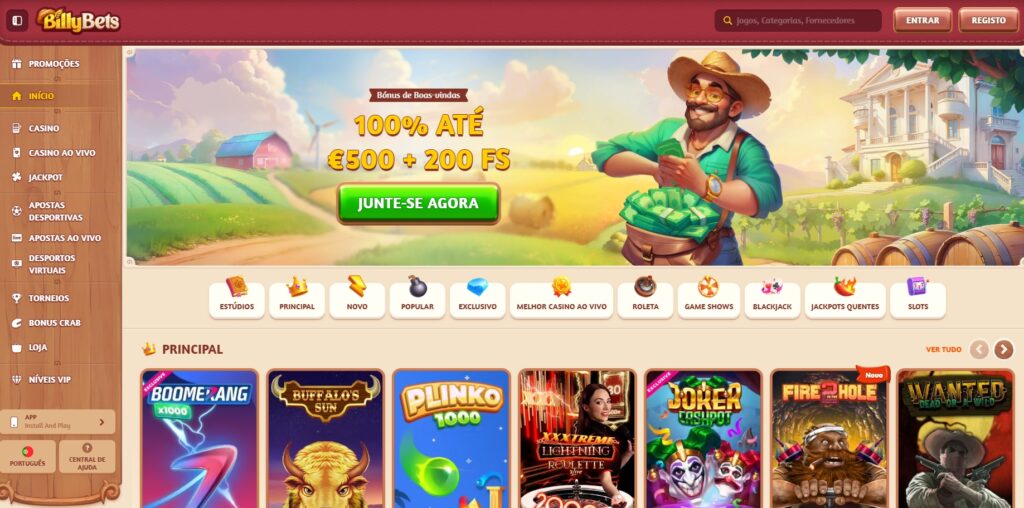1024x508 pixels.
Task: Select the Exclusivo diamond category icon
Action: point(477,287)
